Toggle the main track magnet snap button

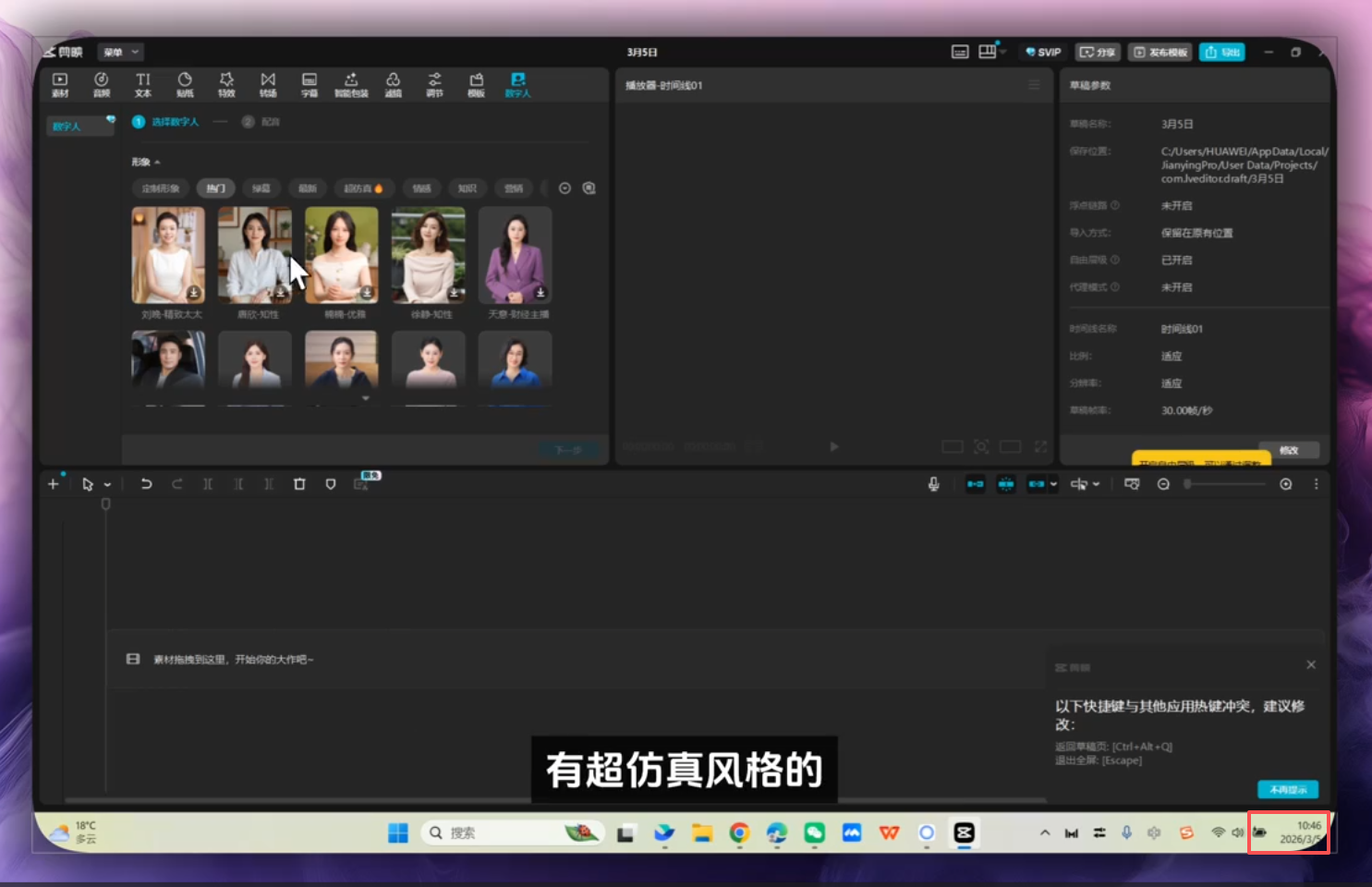pos(975,484)
